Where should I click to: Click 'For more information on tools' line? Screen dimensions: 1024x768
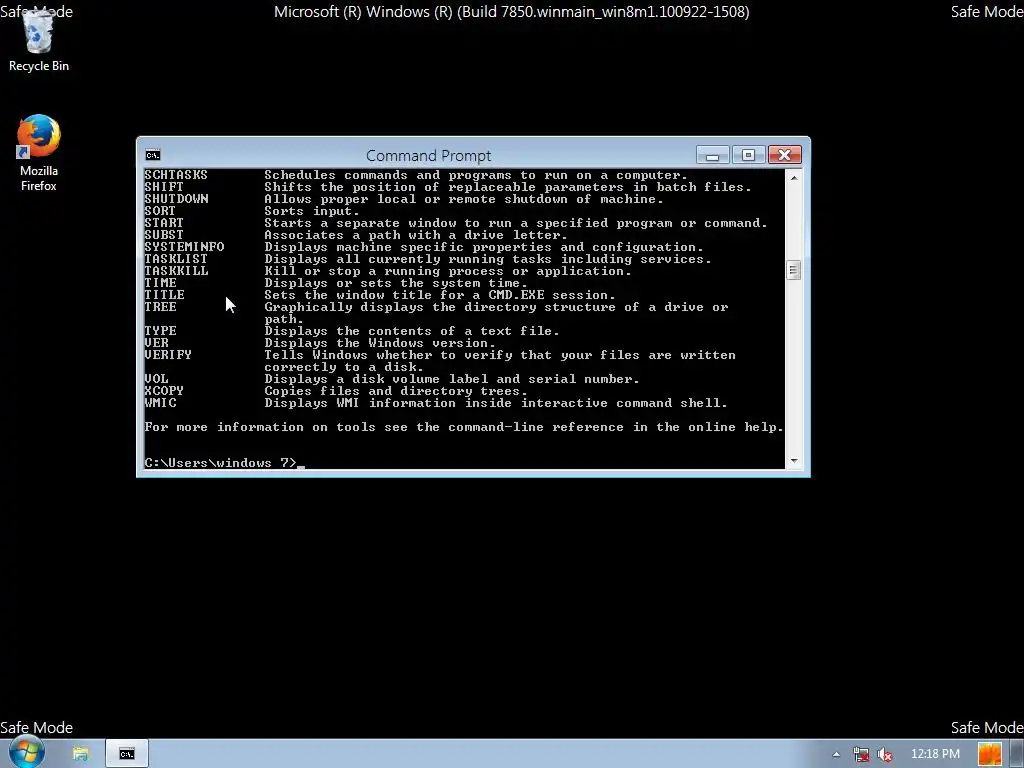point(464,427)
